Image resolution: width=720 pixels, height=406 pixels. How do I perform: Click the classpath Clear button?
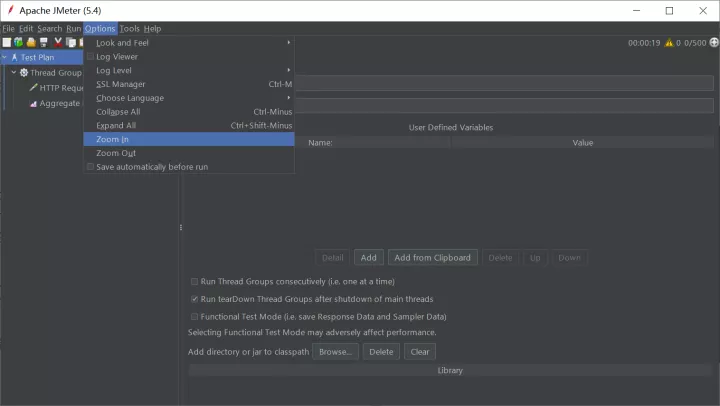point(420,352)
